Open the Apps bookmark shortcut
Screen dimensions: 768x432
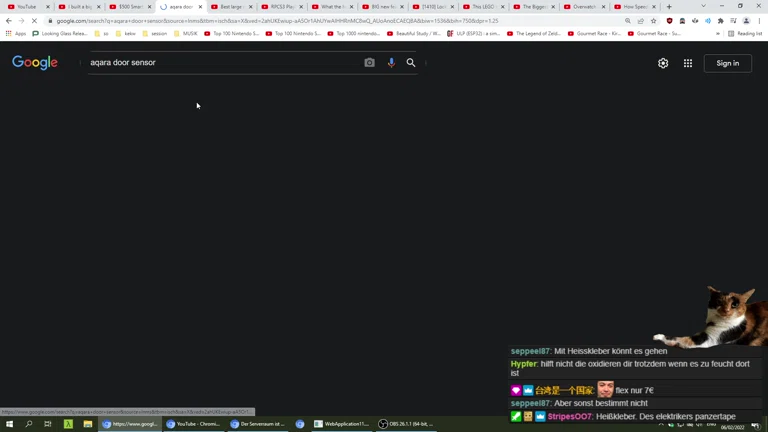pos(16,34)
